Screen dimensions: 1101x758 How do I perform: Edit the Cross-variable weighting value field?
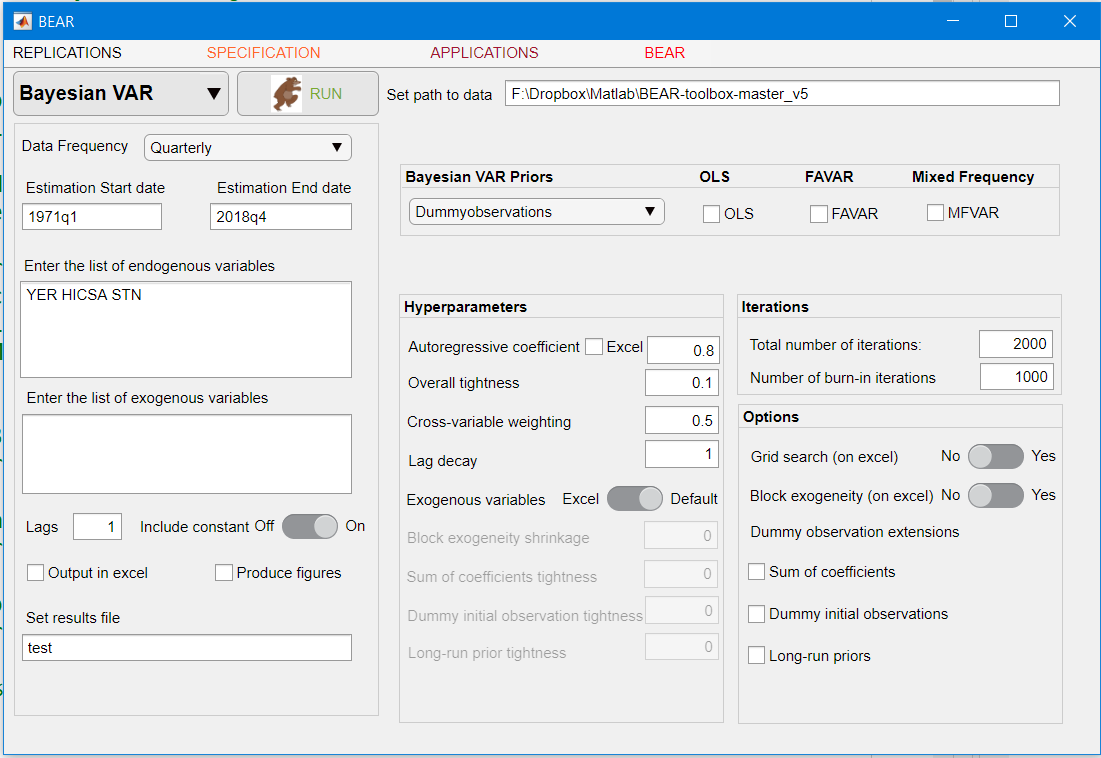pyautogui.click(x=682, y=420)
